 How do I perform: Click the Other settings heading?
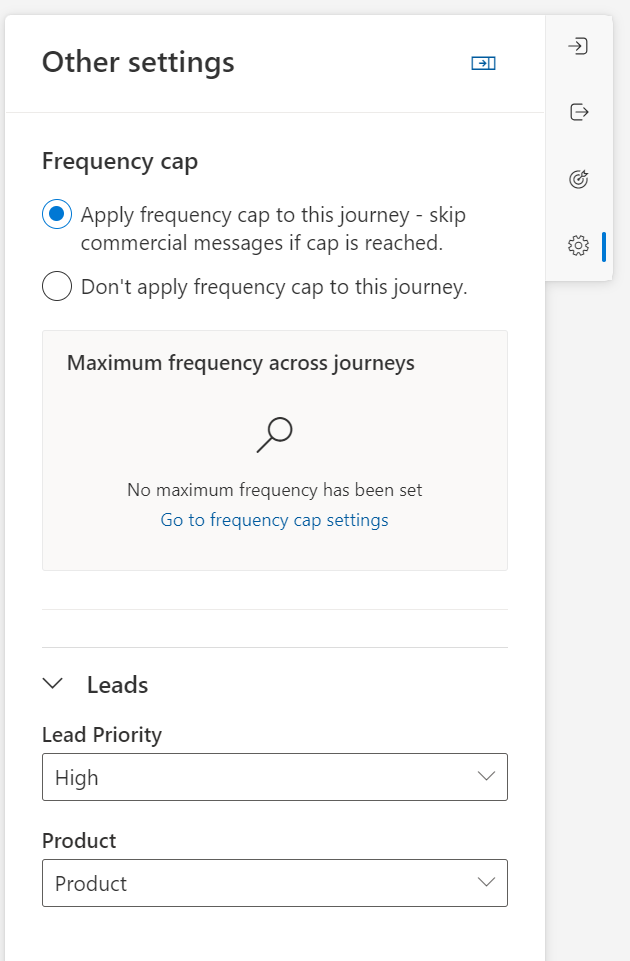137,62
